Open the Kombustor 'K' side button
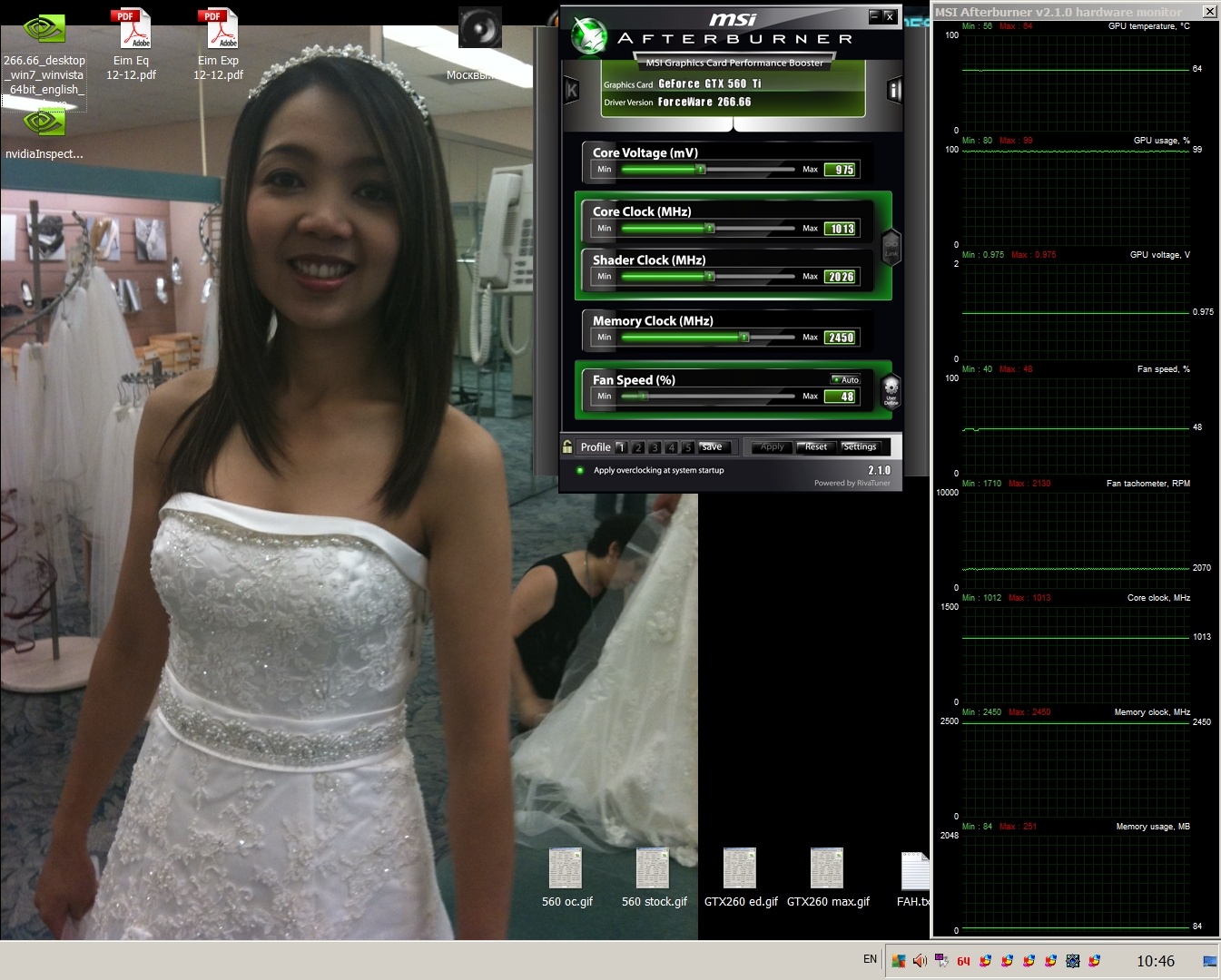The height and width of the screenshot is (980, 1221). [572, 90]
